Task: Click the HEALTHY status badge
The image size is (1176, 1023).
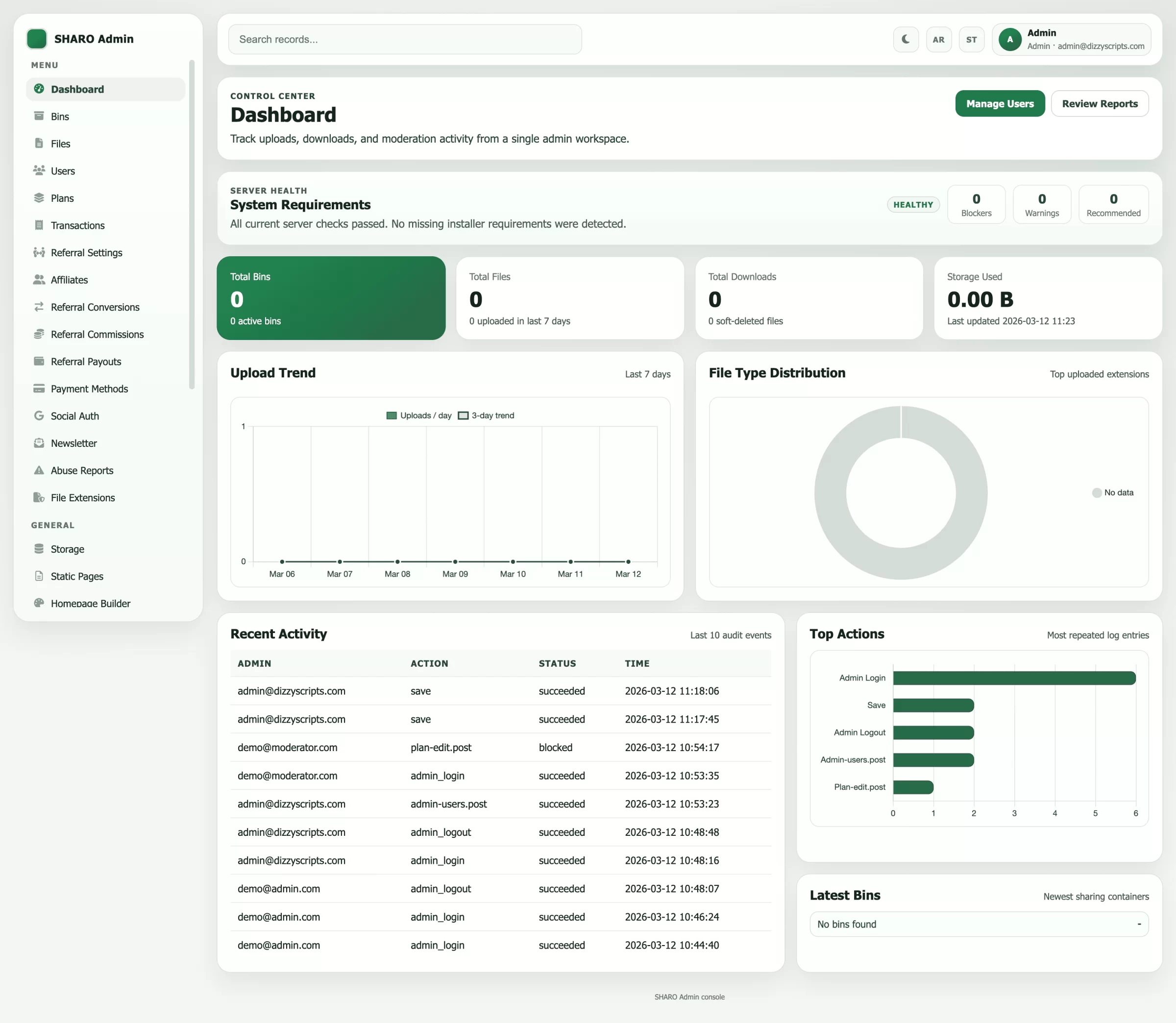Action: point(913,204)
